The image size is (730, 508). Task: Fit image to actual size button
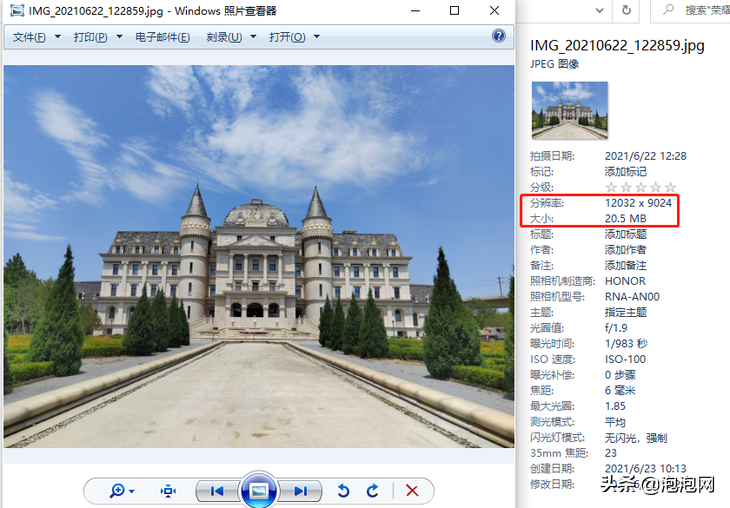[168, 491]
